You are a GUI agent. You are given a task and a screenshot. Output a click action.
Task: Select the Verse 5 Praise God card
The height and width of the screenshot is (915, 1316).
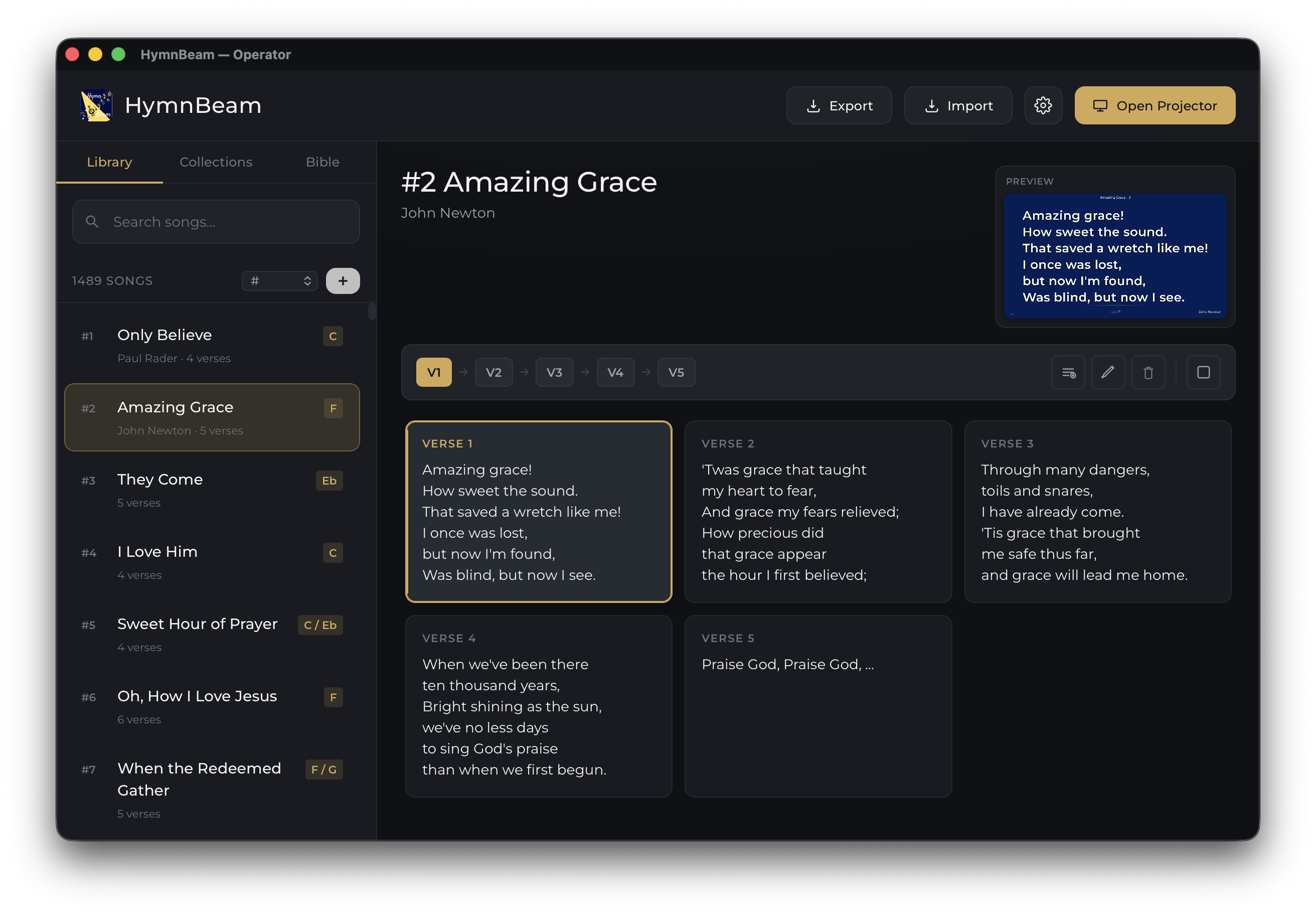pos(818,706)
